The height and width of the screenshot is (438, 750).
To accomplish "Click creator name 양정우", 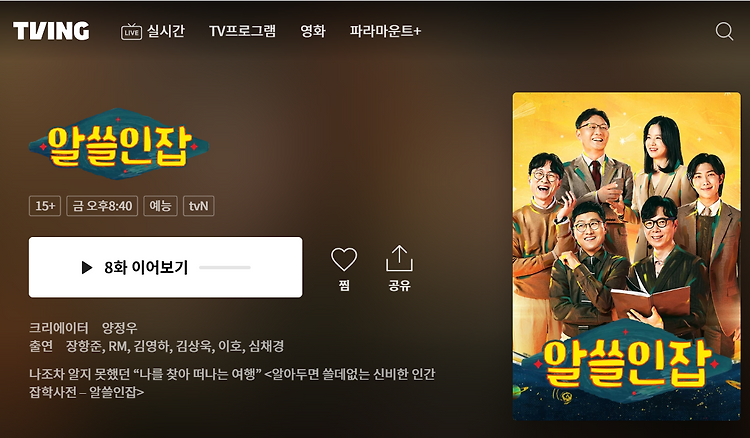I will pyautogui.click(x=120, y=328).
